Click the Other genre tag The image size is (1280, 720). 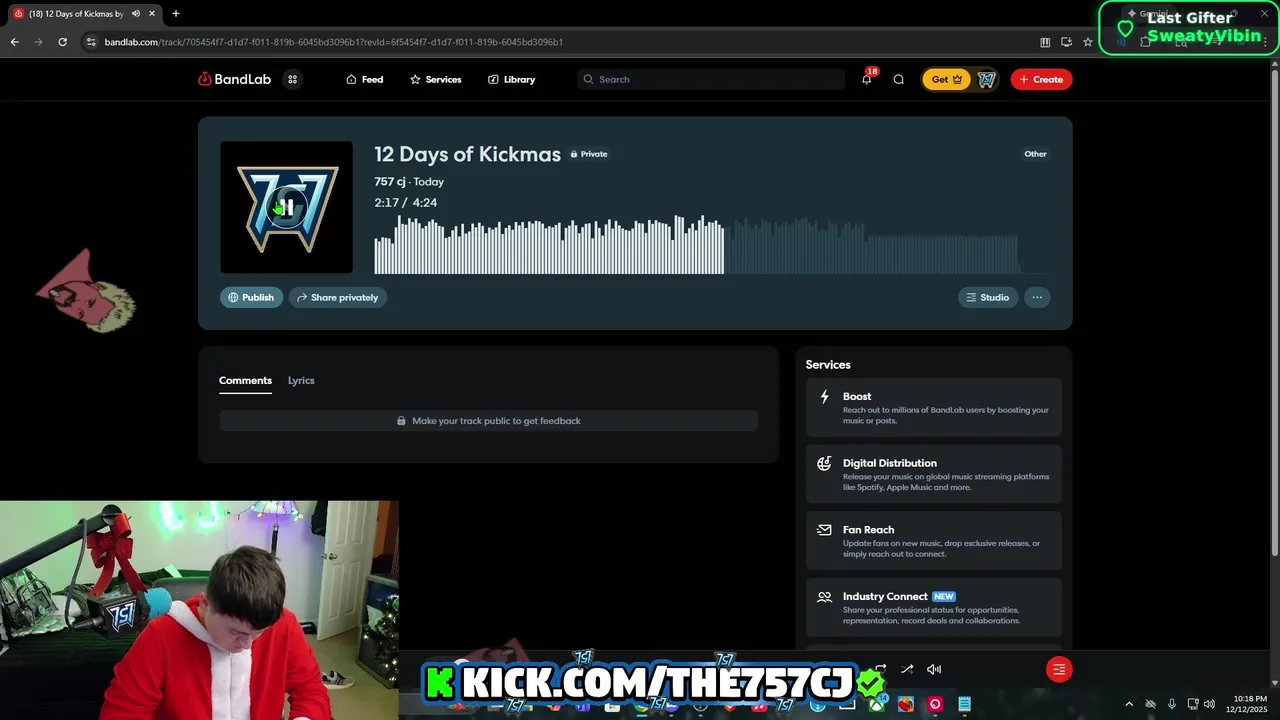coord(1035,154)
